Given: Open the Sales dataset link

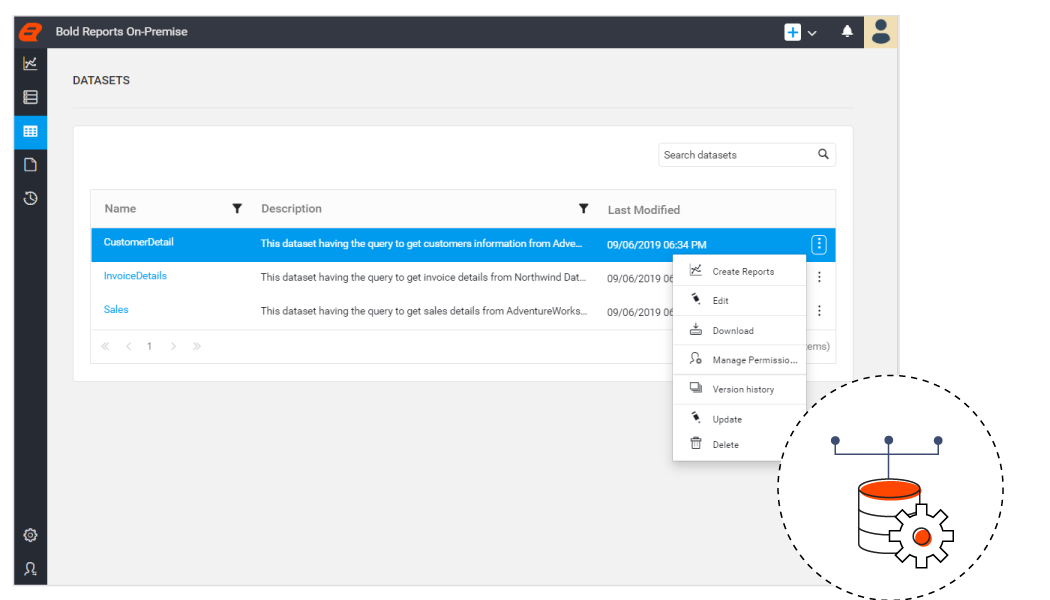Looking at the screenshot, I should (116, 309).
